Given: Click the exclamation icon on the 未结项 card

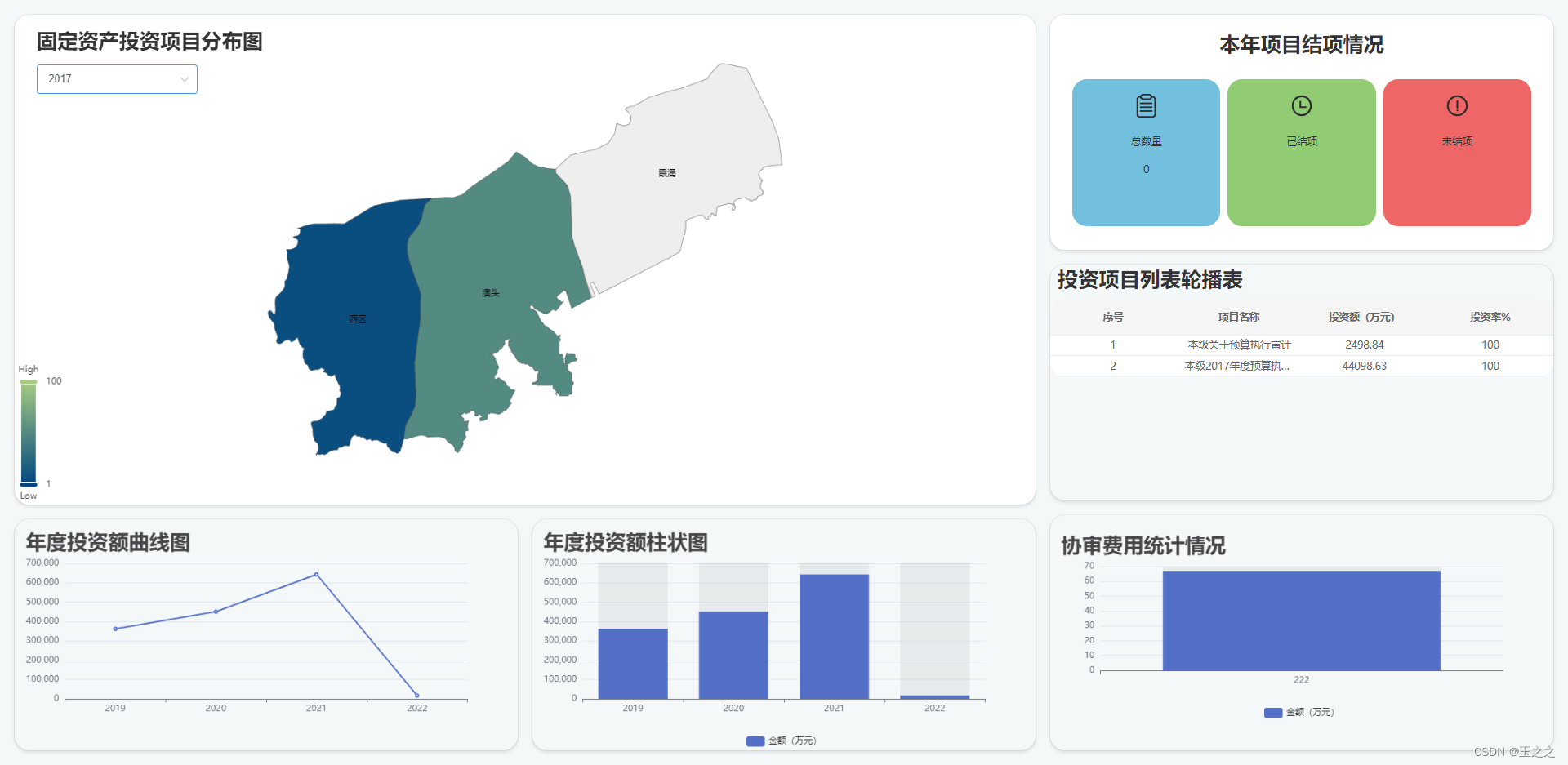Looking at the screenshot, I should [1457, 105].
